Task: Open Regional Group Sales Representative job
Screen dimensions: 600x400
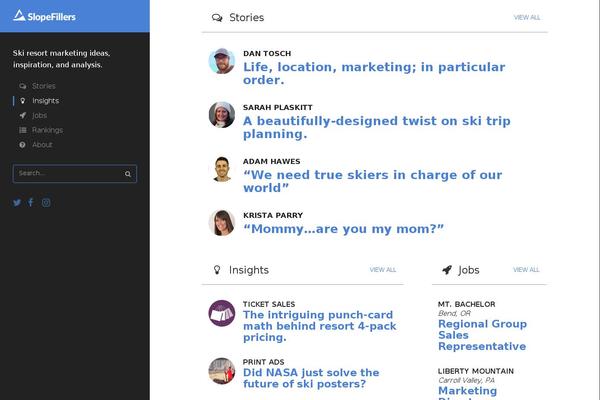Action: tap(482, 335)
